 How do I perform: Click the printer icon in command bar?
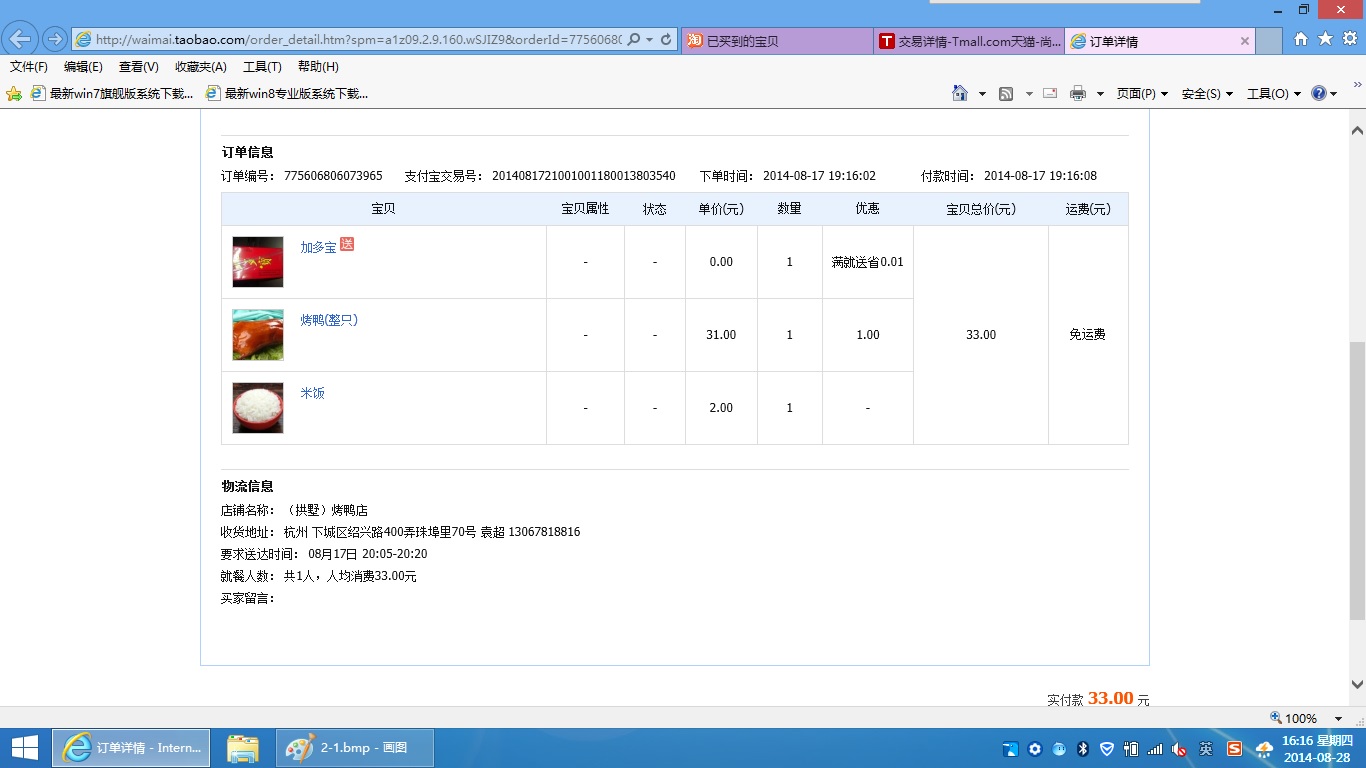[x=1077, y=93]
